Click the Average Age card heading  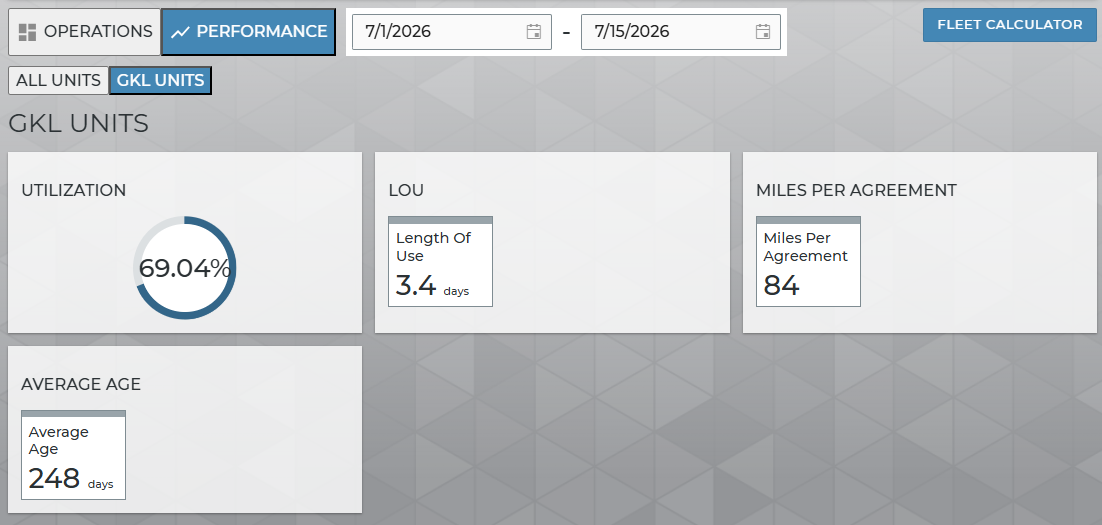[x=81, y=384]
